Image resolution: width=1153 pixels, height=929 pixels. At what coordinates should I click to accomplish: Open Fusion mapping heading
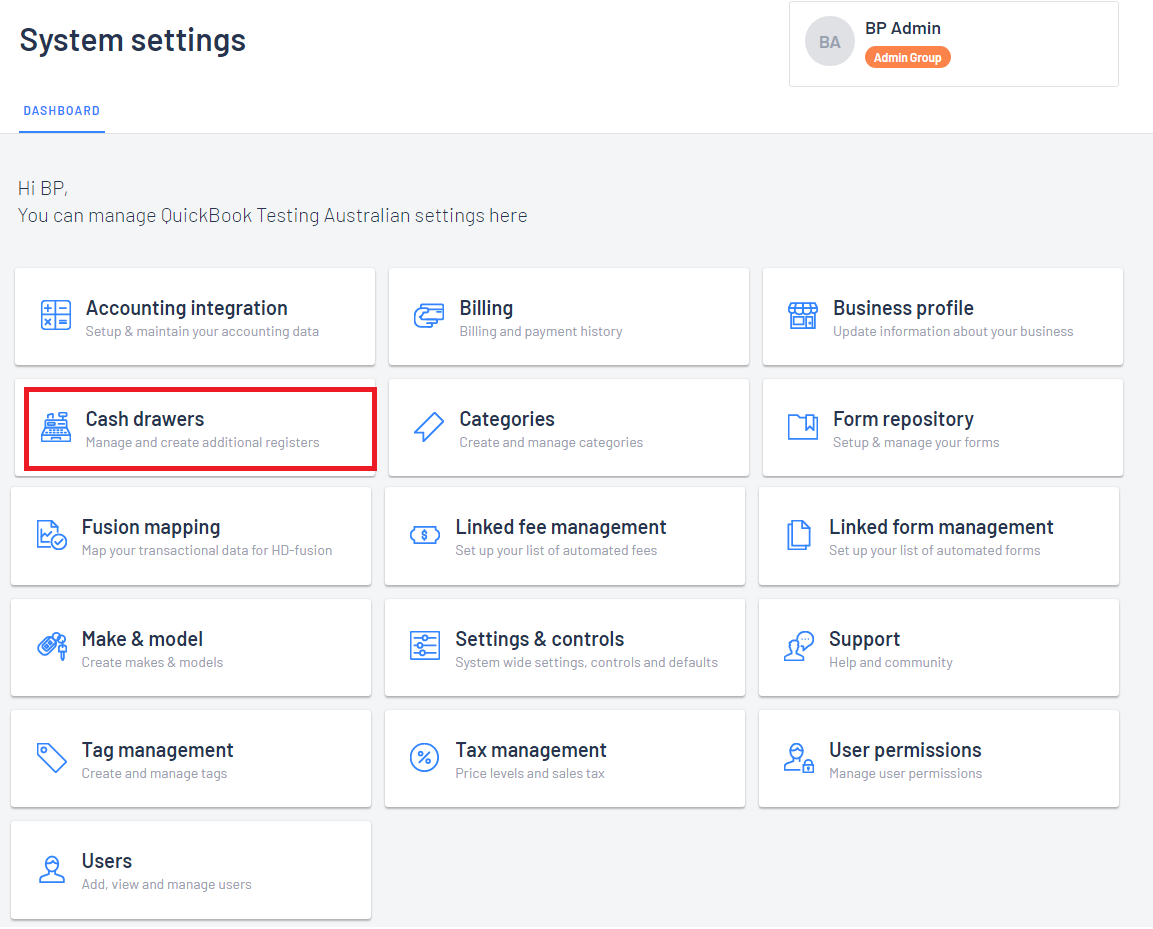[x=151, y=527]
